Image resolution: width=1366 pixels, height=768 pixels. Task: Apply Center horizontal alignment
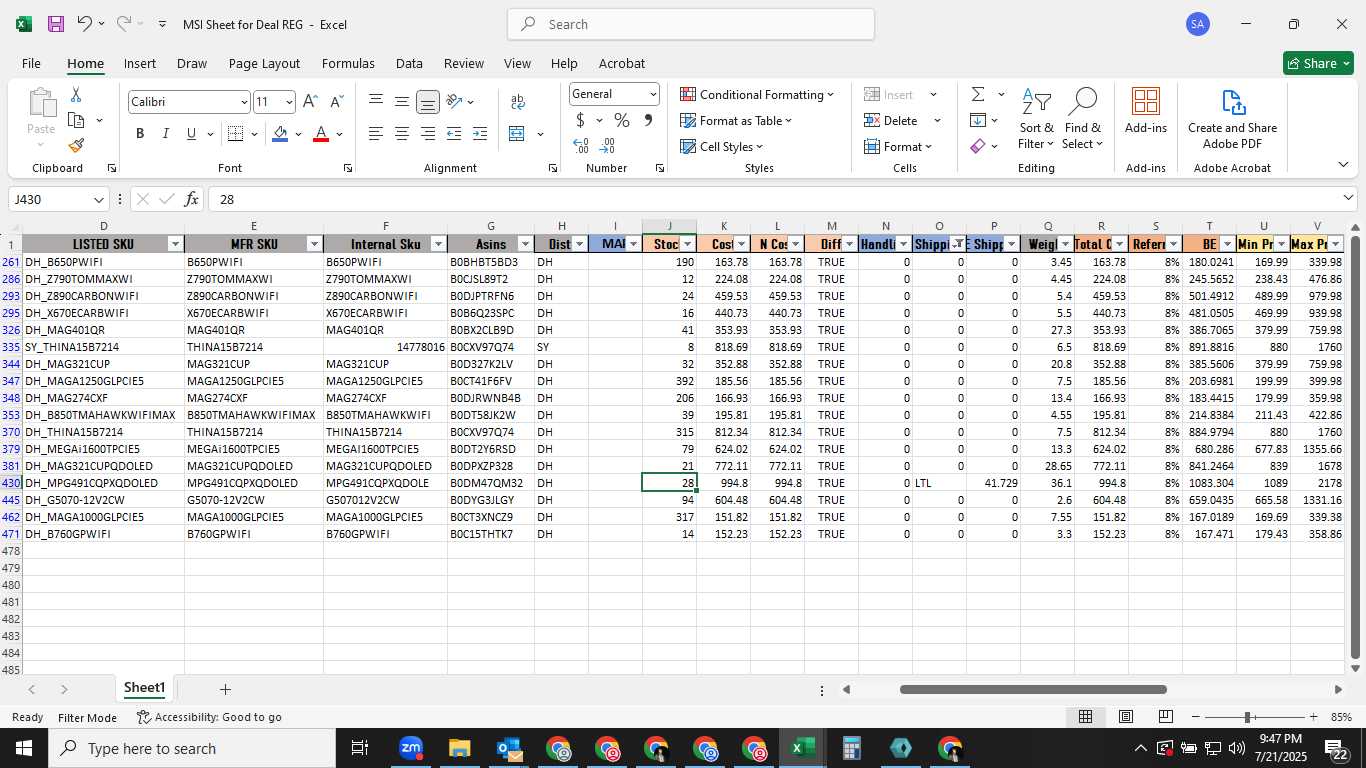click(402, 134)
